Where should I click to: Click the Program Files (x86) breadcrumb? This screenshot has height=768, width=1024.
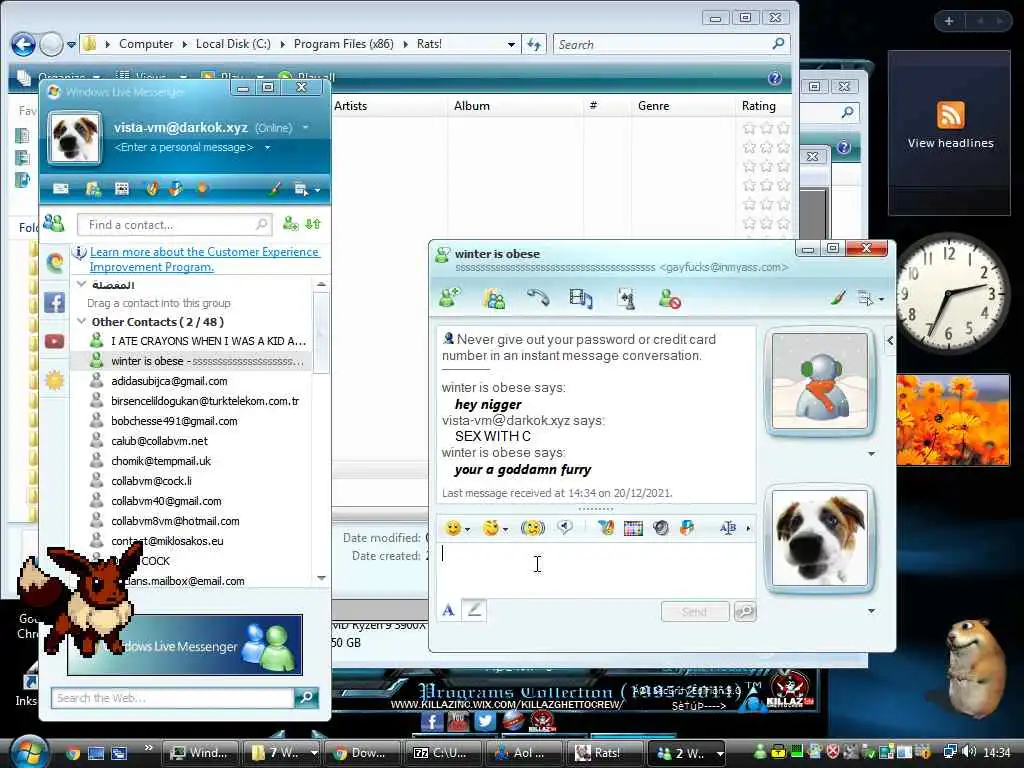[x=344, y=44]
